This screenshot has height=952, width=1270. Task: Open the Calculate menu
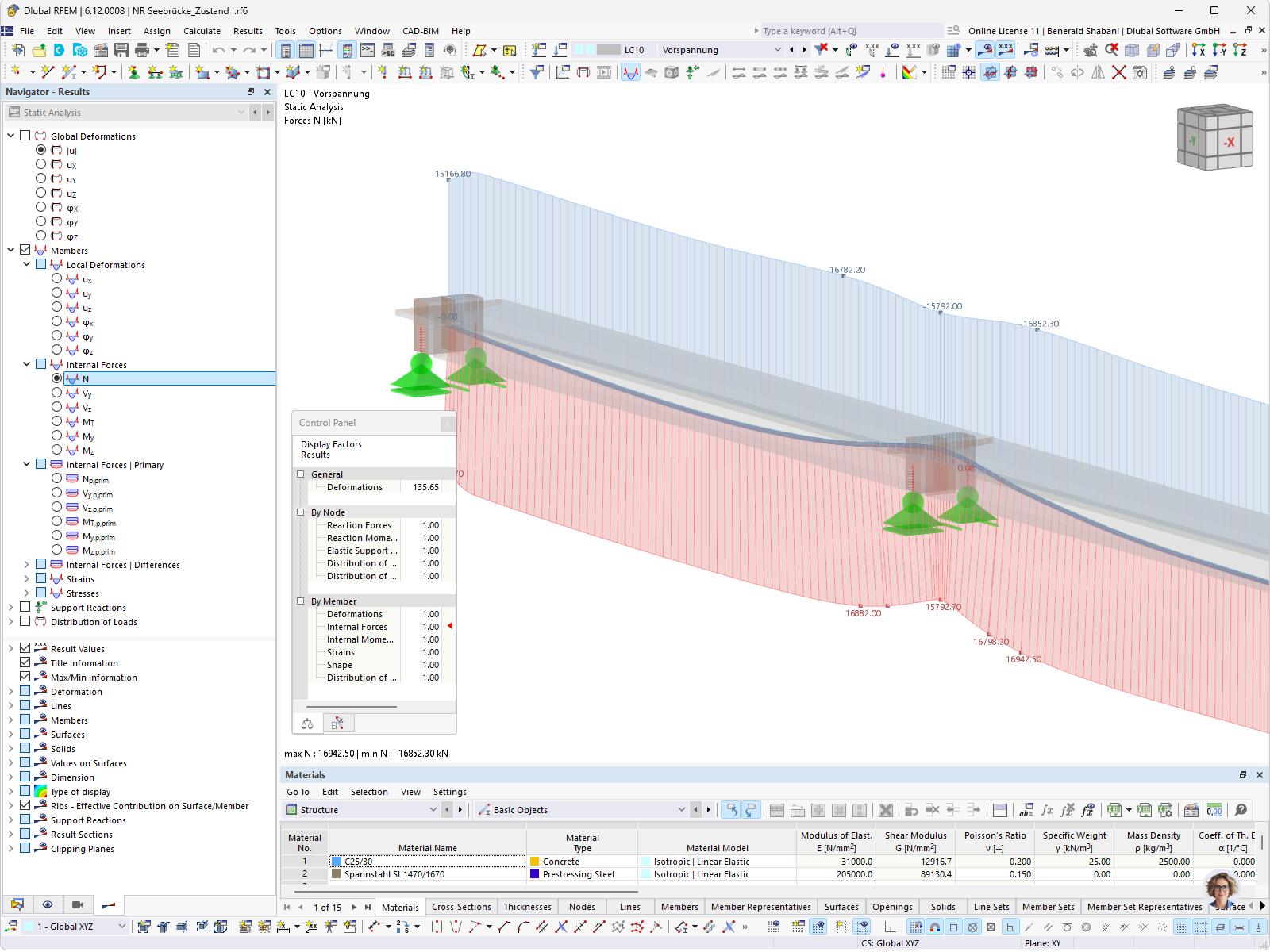pos(202,30)
